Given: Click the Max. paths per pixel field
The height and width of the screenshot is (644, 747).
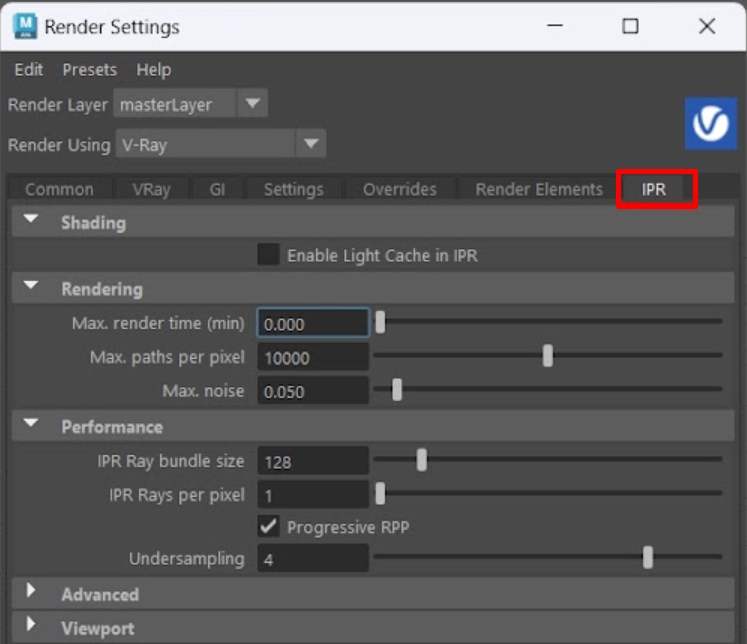Looking at the screenshot, I should 313,357.
